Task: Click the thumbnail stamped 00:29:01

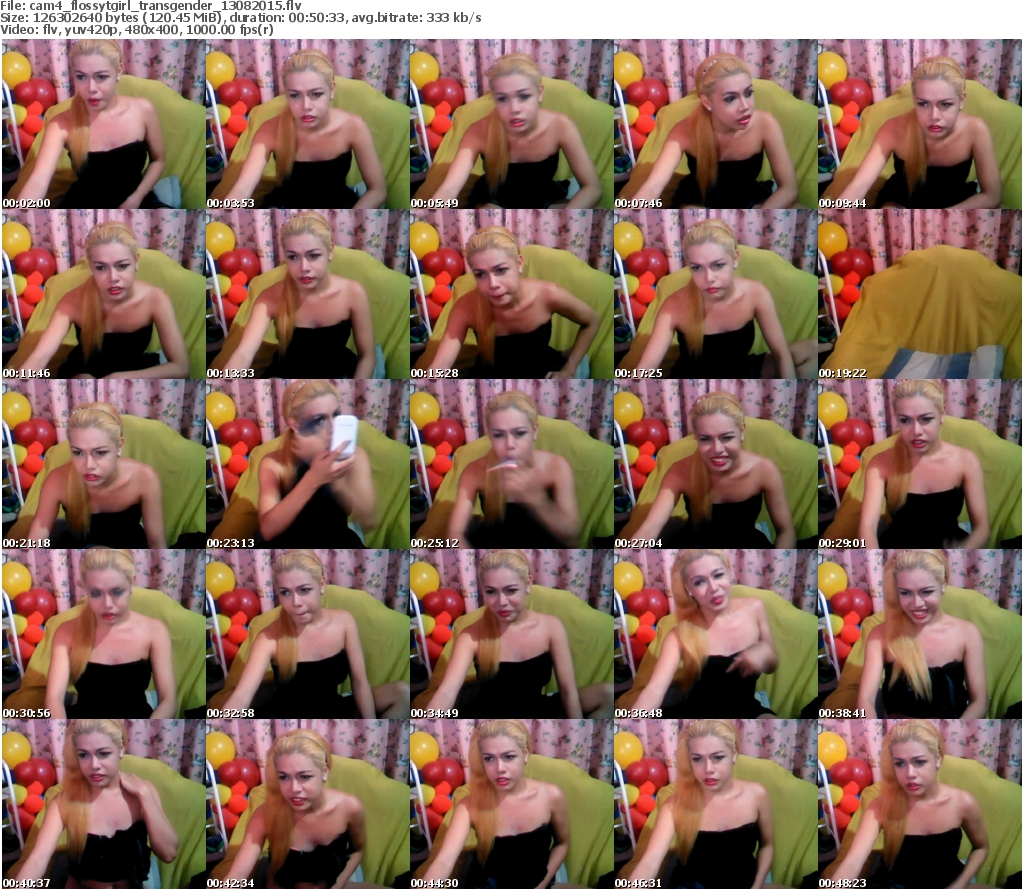Action: 920,464
